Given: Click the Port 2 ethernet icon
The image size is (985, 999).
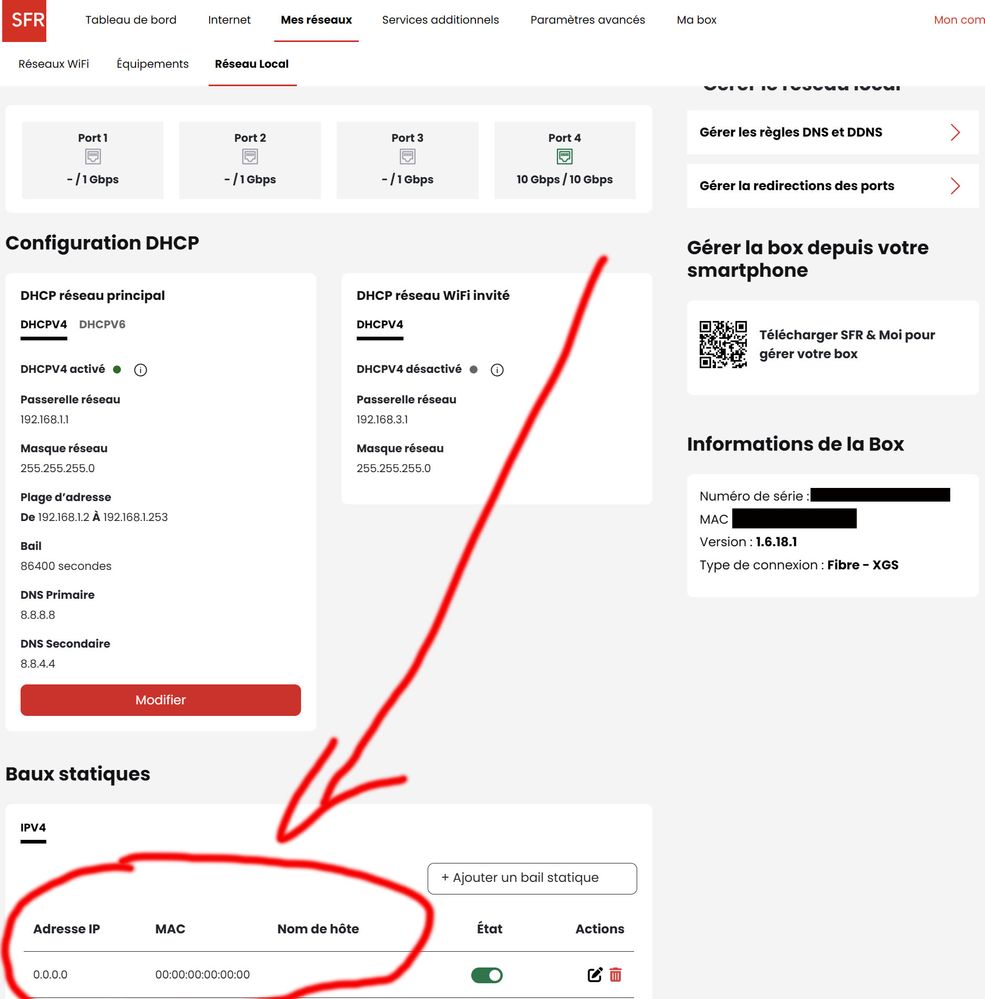Looking at the screenshot, I should coord(250,157).
